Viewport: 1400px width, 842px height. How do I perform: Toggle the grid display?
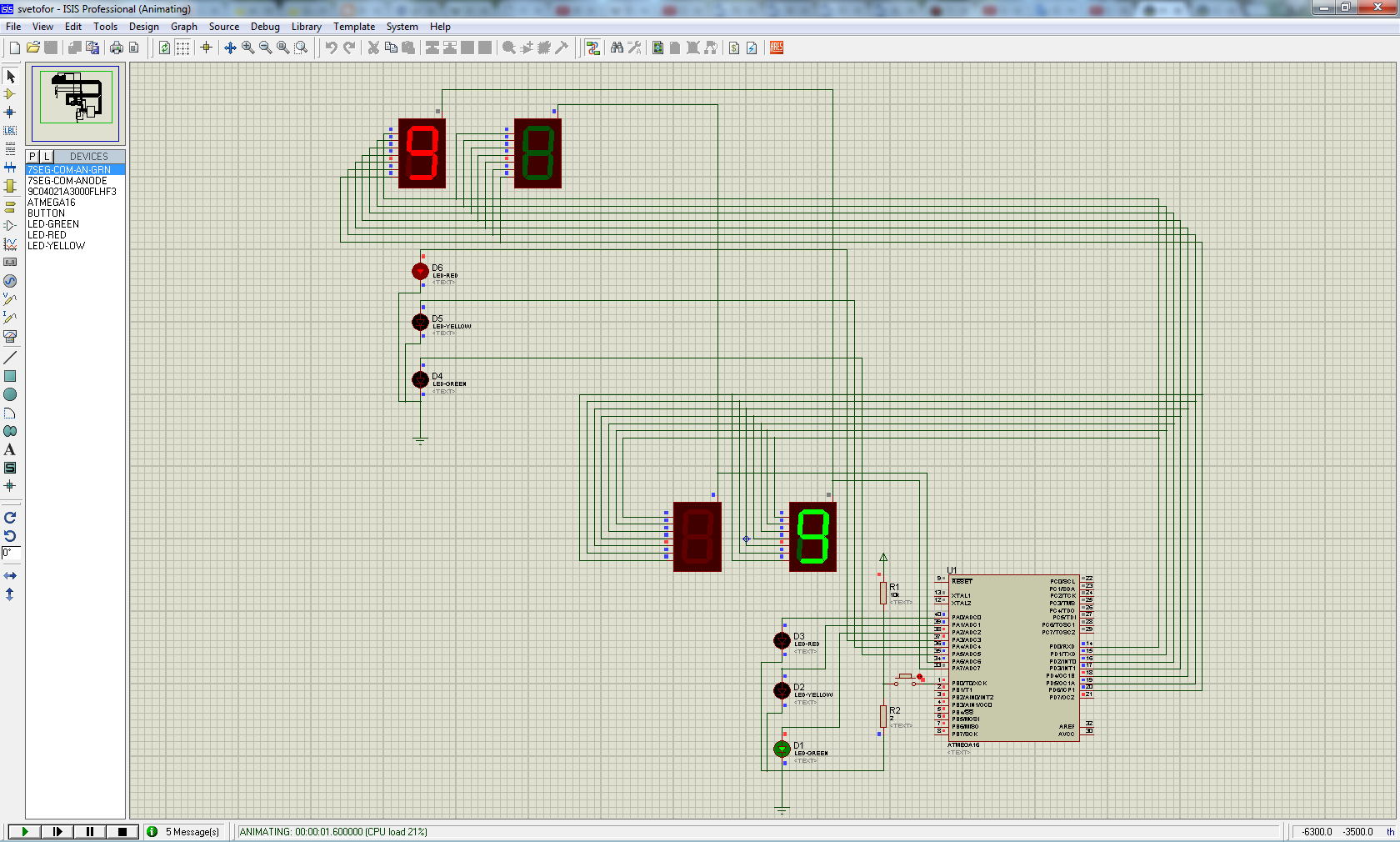point(182,48)
